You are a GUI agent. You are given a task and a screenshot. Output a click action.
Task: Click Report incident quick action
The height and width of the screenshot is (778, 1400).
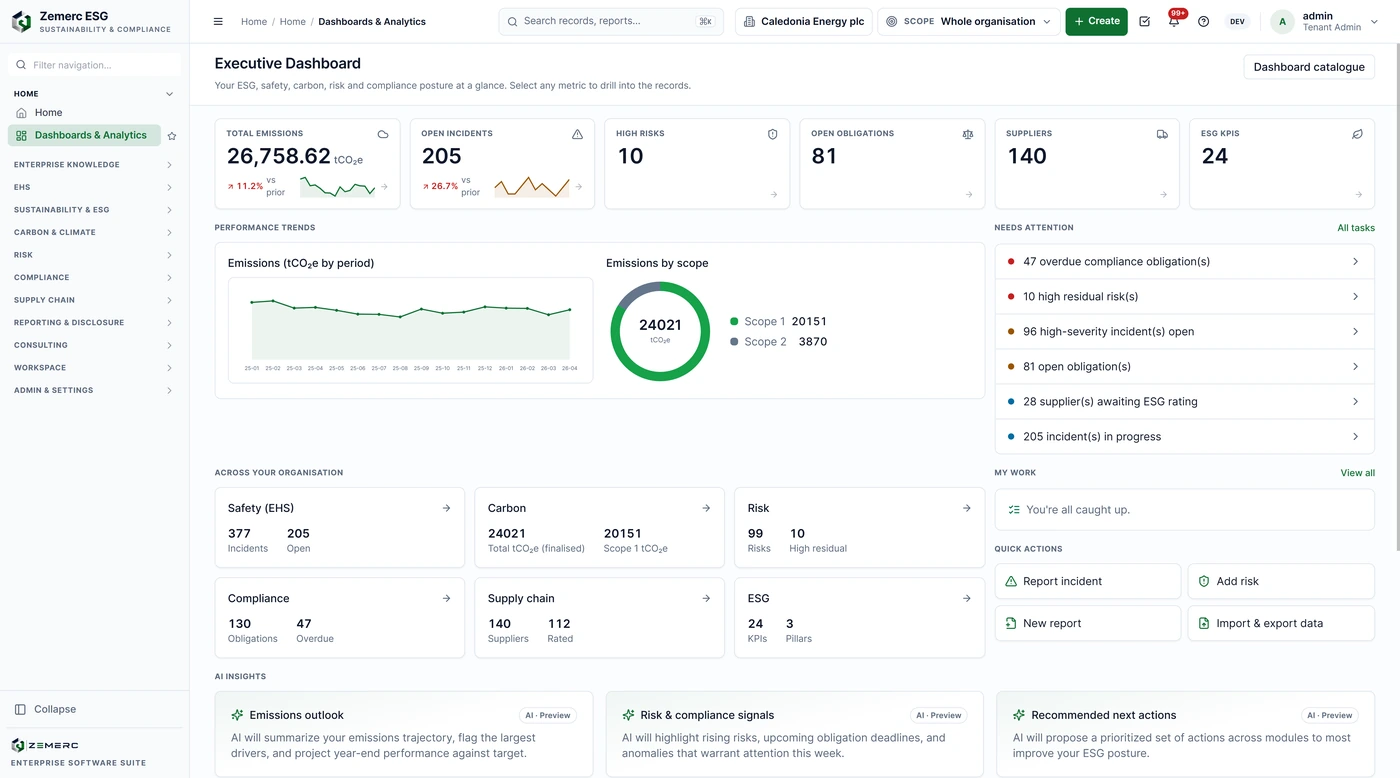[1087, 581]
